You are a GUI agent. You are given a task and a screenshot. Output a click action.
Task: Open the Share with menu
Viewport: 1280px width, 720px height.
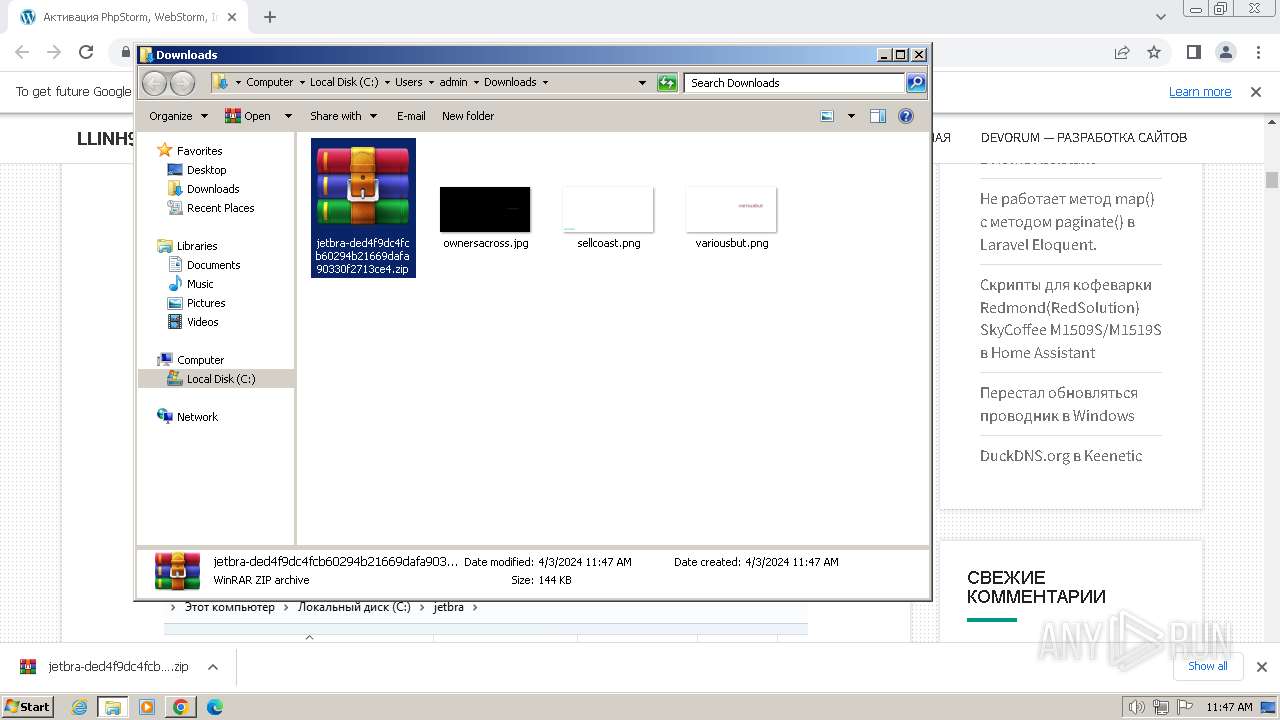(x=343, y=116)
